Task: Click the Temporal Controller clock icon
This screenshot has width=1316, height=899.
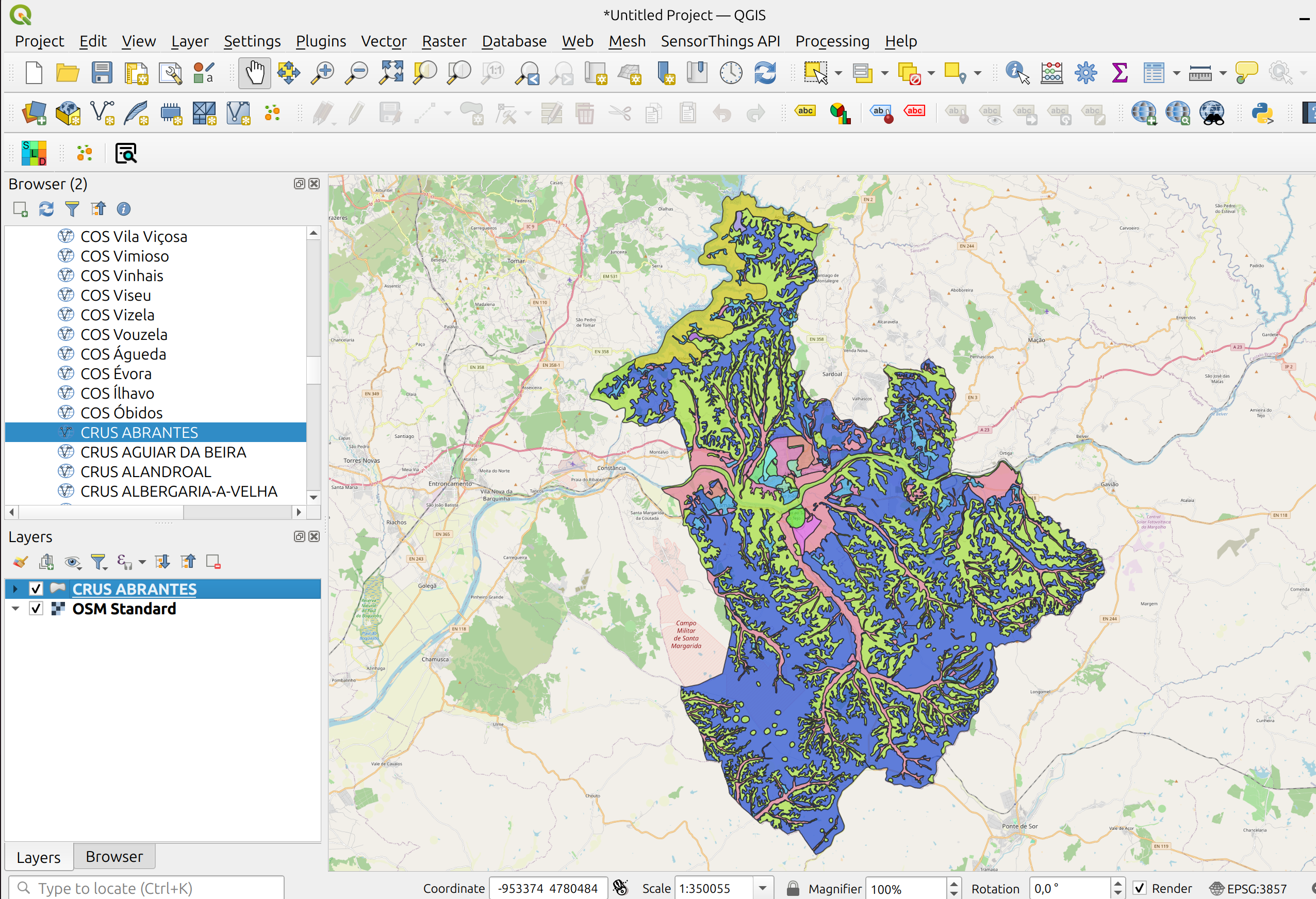Action: pyautogui.click(x=731, y=73)
